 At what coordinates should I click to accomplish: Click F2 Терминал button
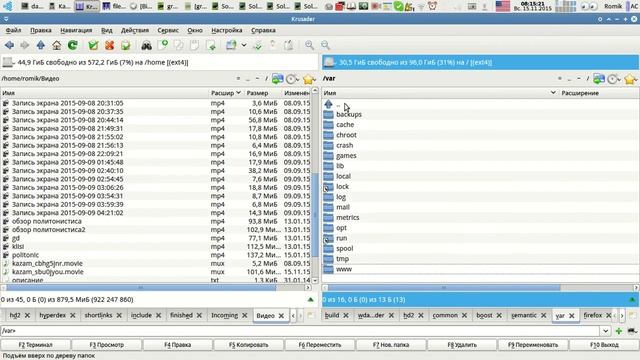point(36,345)
